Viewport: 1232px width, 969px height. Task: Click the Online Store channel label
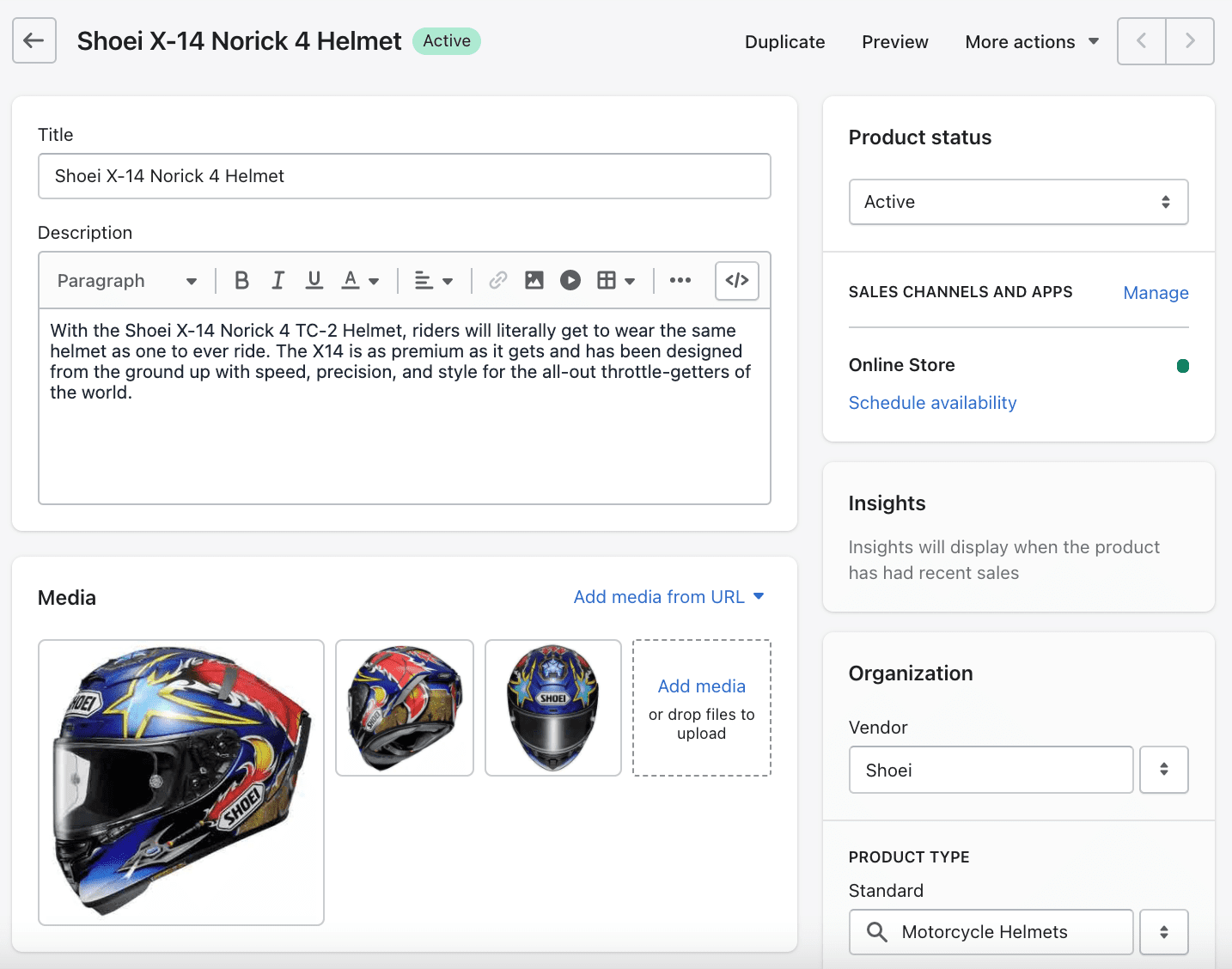click(901, 365)
